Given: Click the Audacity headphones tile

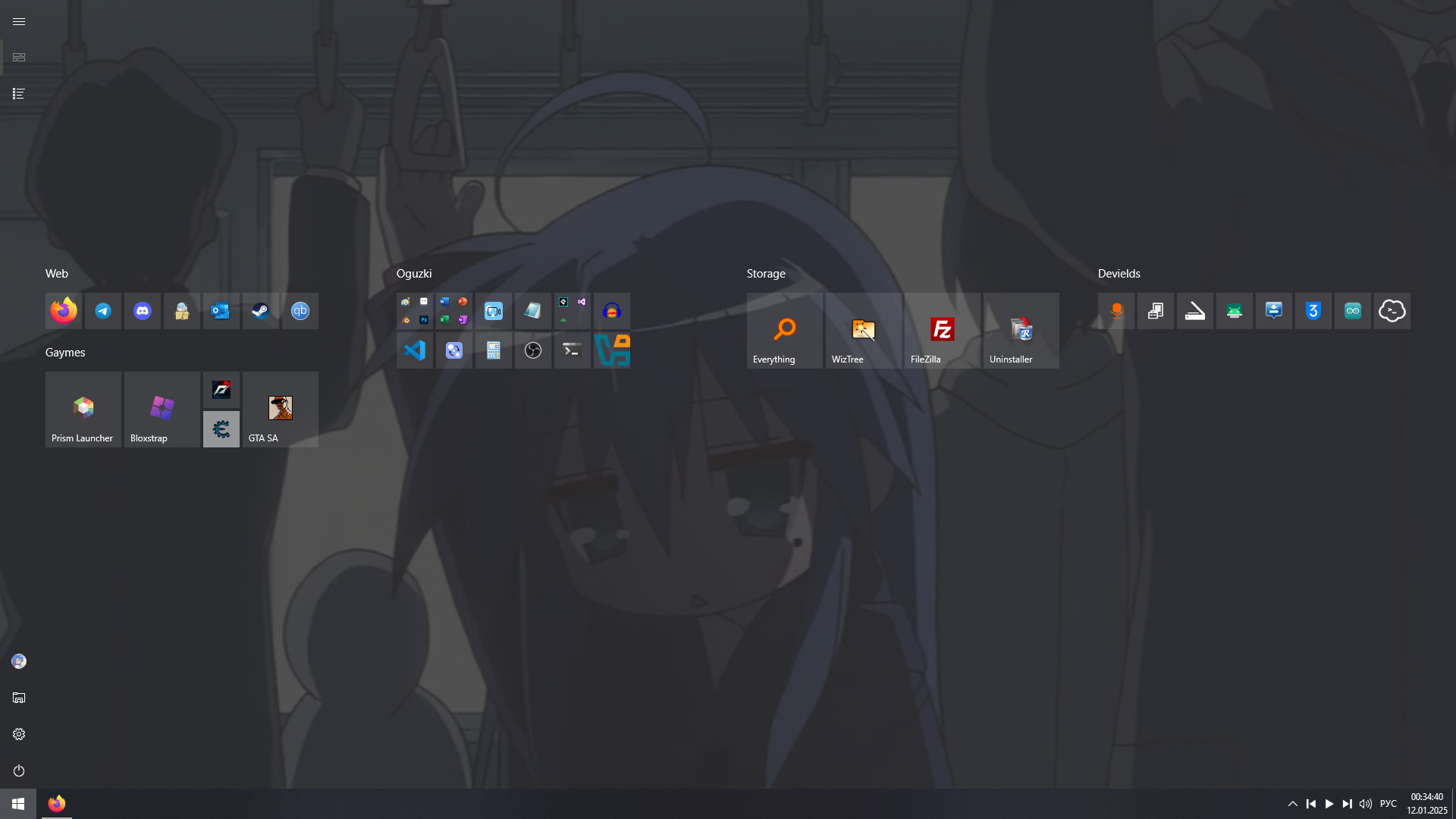Looking at the screenshot, I should coord(612,311).
